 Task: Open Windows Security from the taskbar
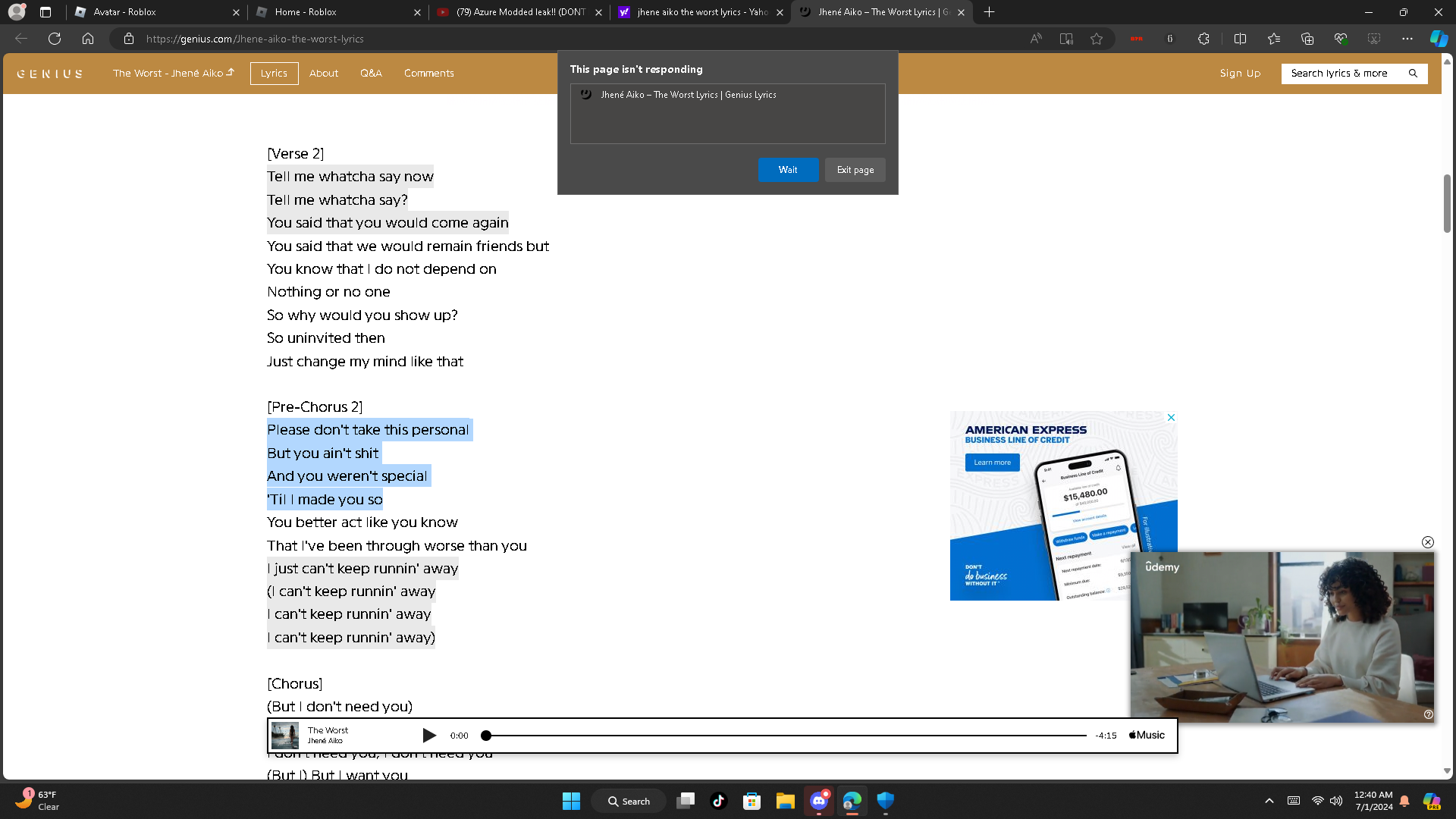[886, 801]
